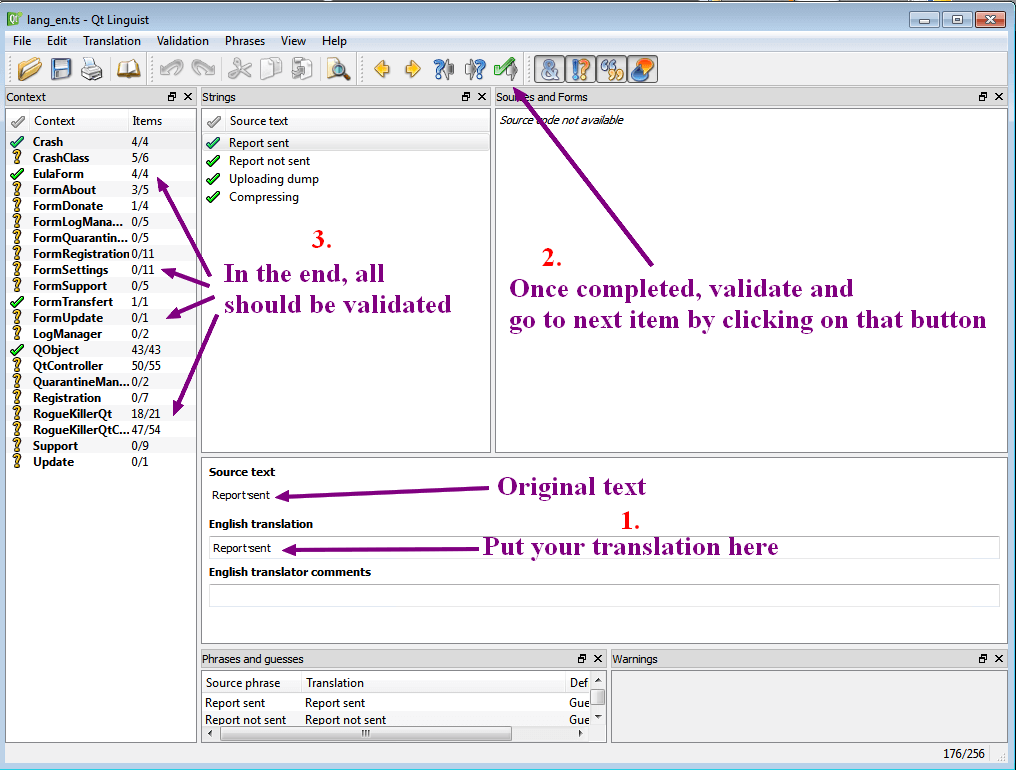Click Done and Next green checkmark button

tap(506, 69)
